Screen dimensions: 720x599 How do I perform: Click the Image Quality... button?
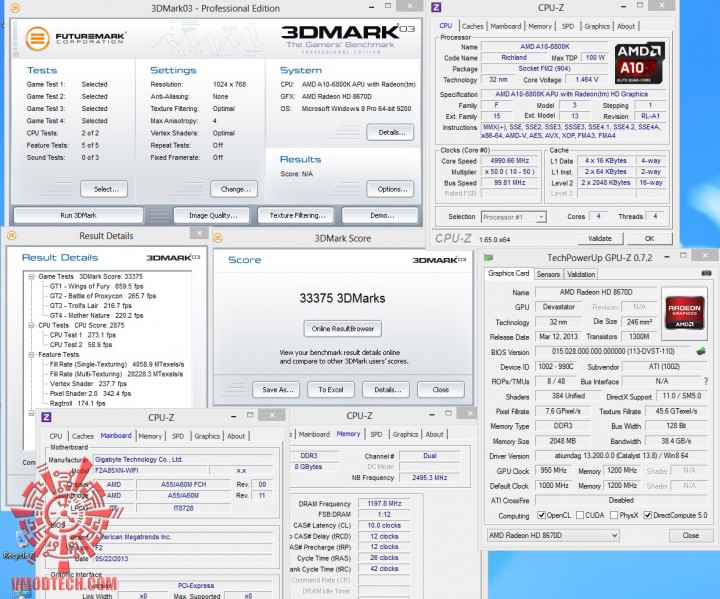pyautogui.click(x=212, y=215)
